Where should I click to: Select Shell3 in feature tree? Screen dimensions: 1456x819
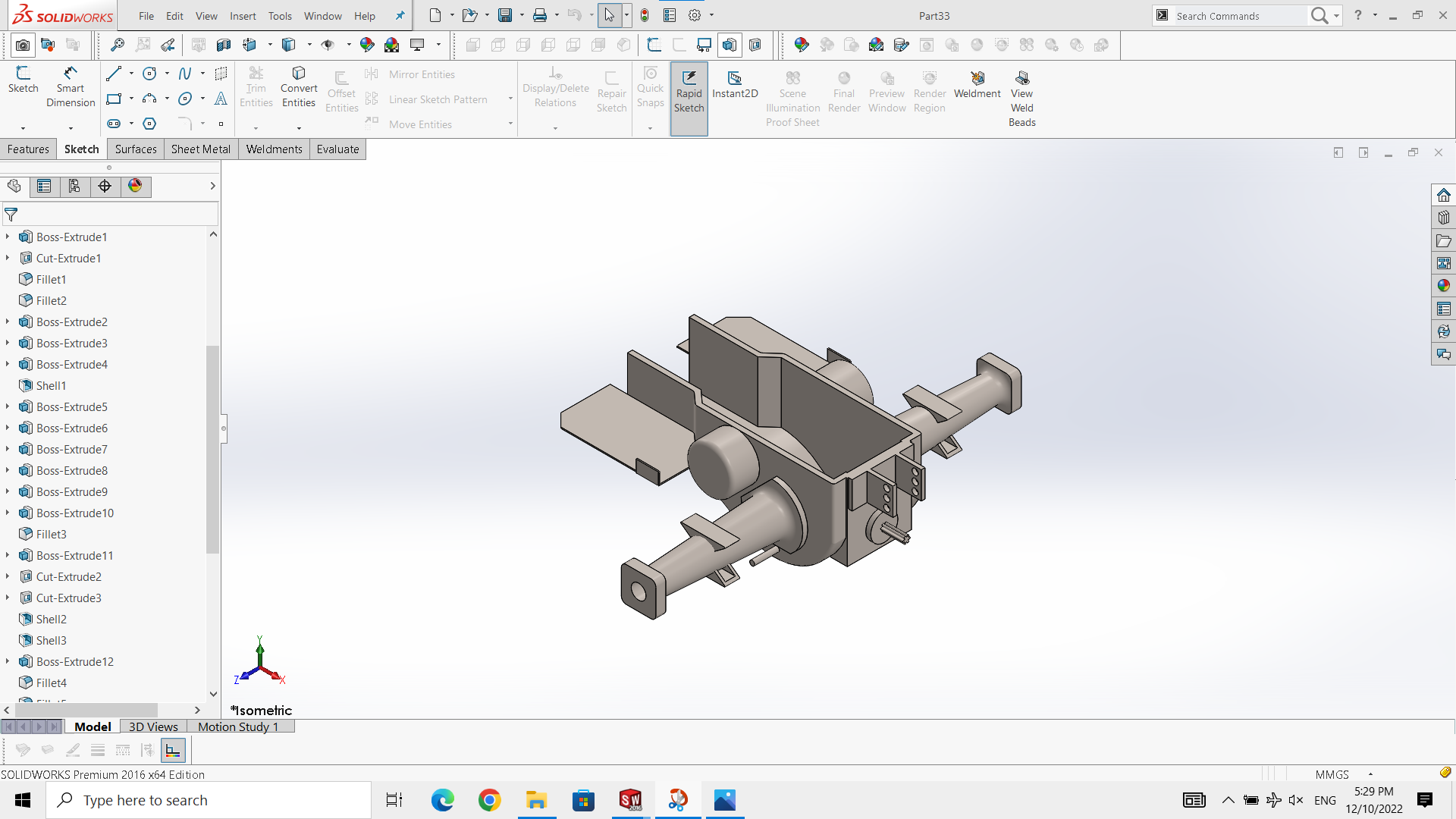(x=51, y=640)
